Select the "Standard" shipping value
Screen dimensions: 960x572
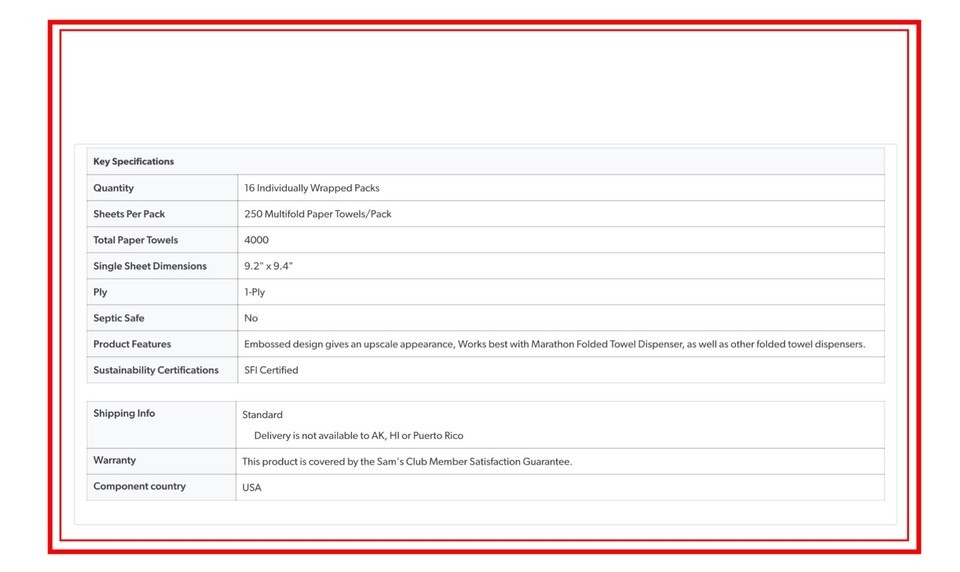262,415
